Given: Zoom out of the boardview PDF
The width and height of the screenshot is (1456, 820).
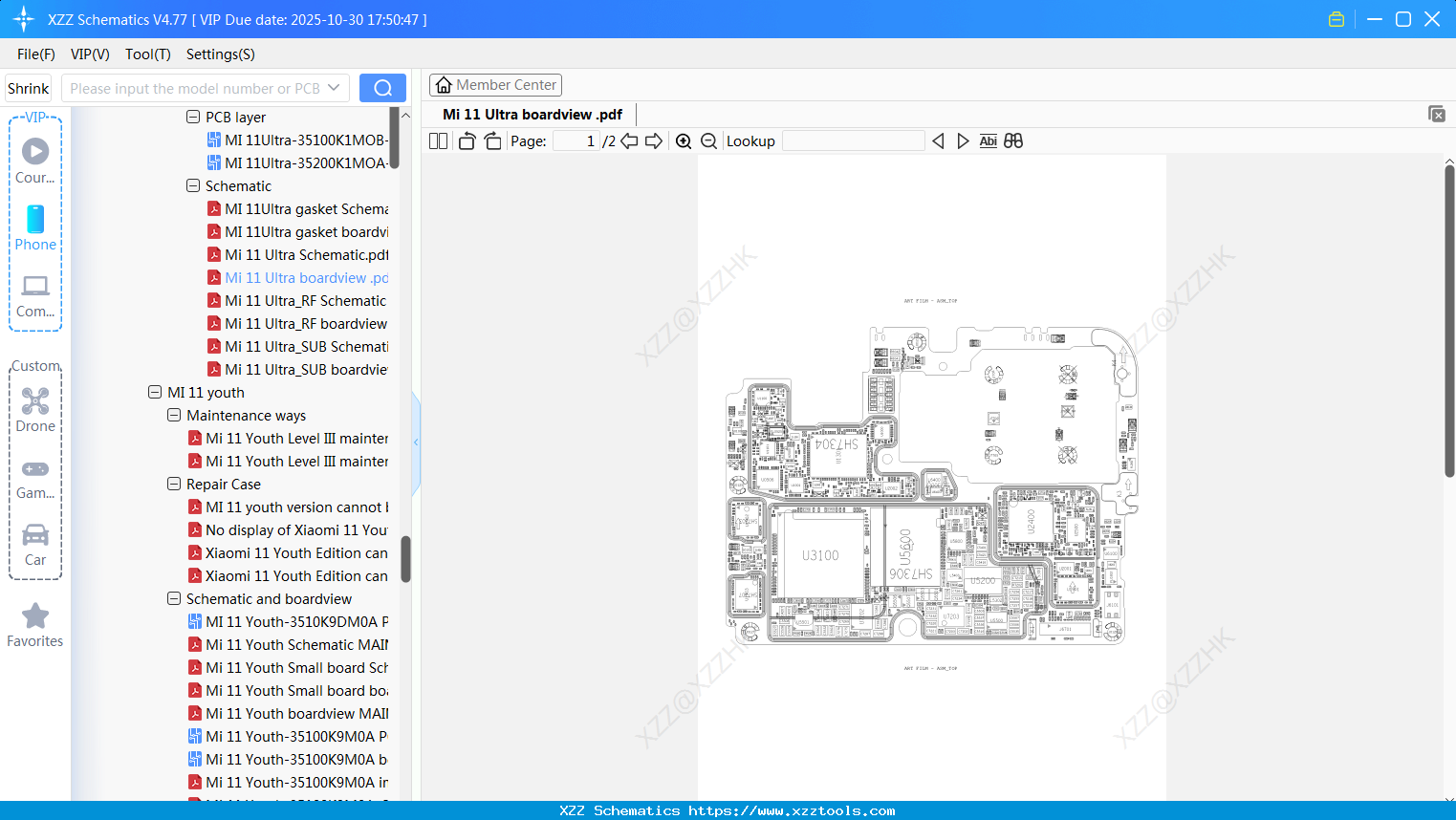Looking at the screenshot, I should [x=708, y=140].
